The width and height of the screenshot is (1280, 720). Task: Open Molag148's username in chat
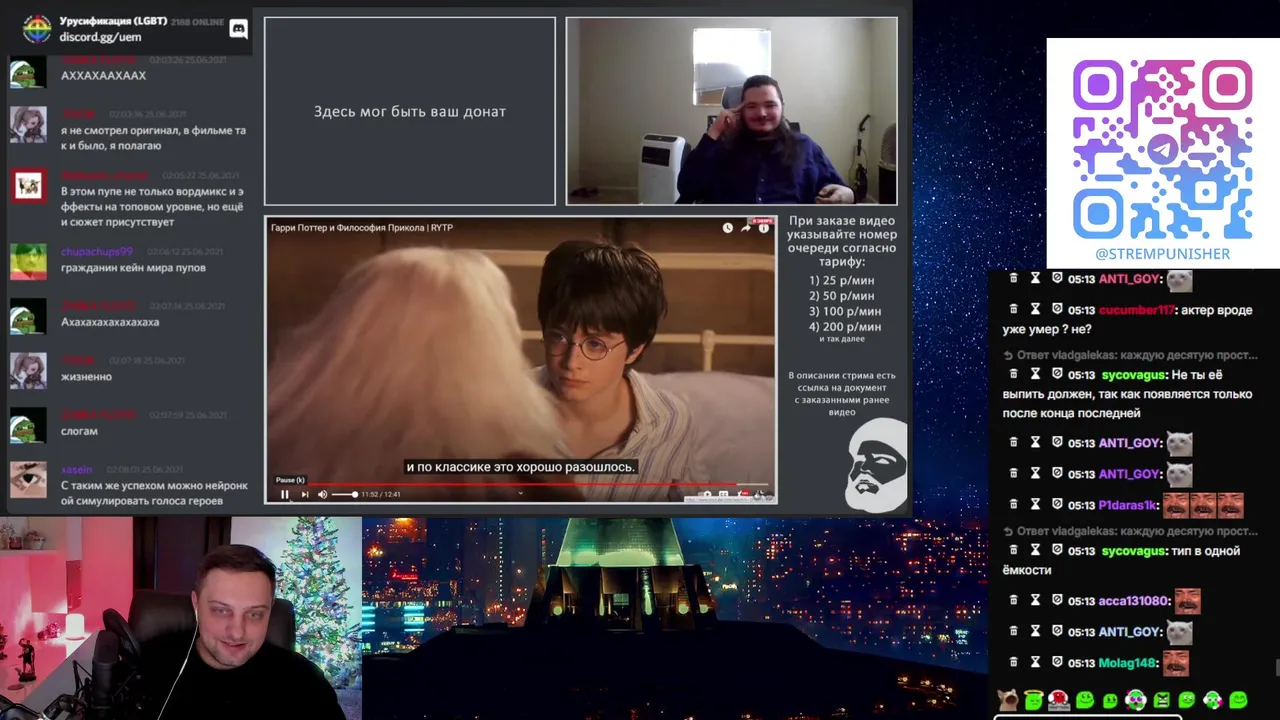(1128, 663)
